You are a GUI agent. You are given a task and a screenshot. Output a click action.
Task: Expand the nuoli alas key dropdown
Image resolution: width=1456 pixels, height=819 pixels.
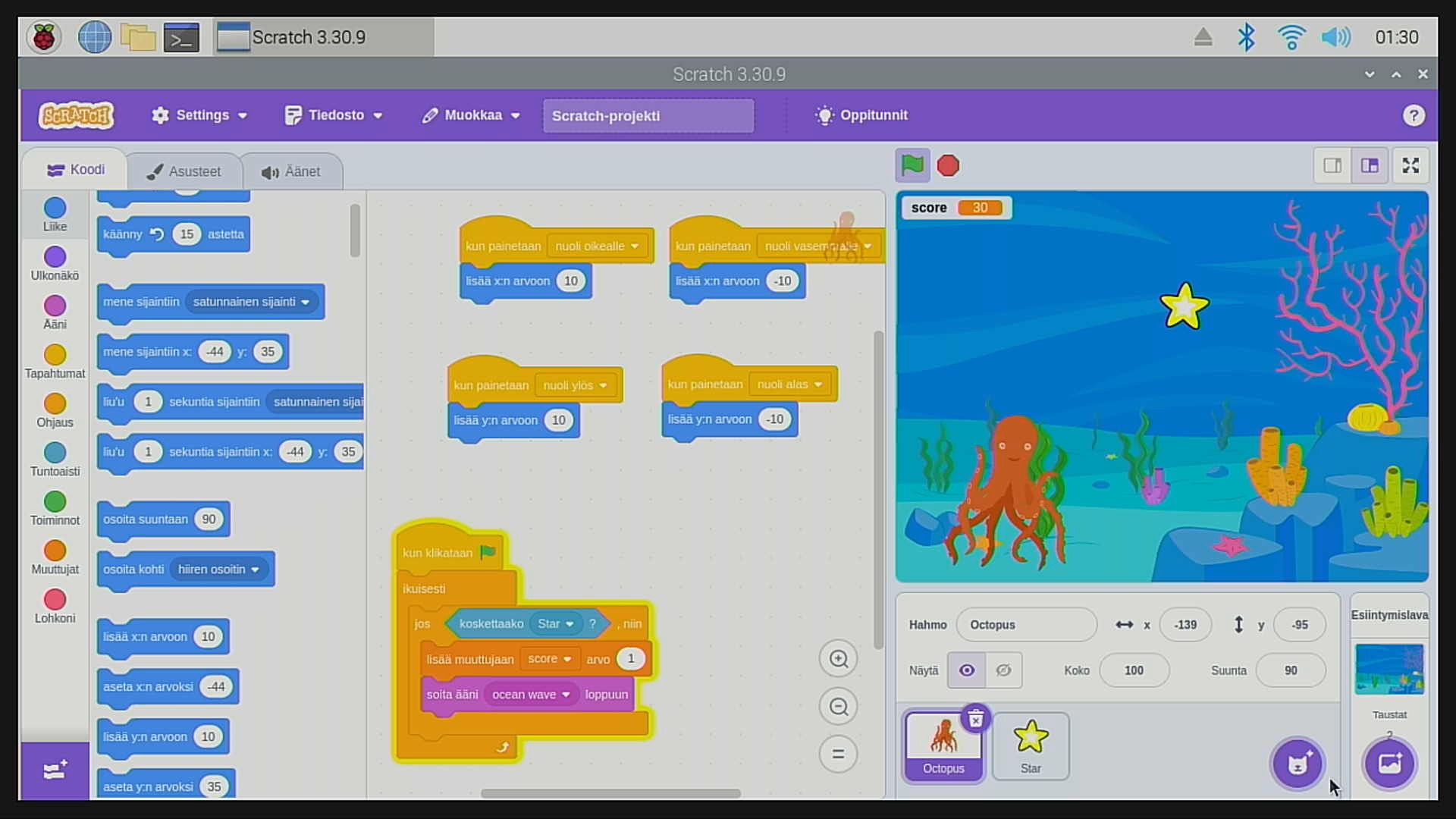789,384
